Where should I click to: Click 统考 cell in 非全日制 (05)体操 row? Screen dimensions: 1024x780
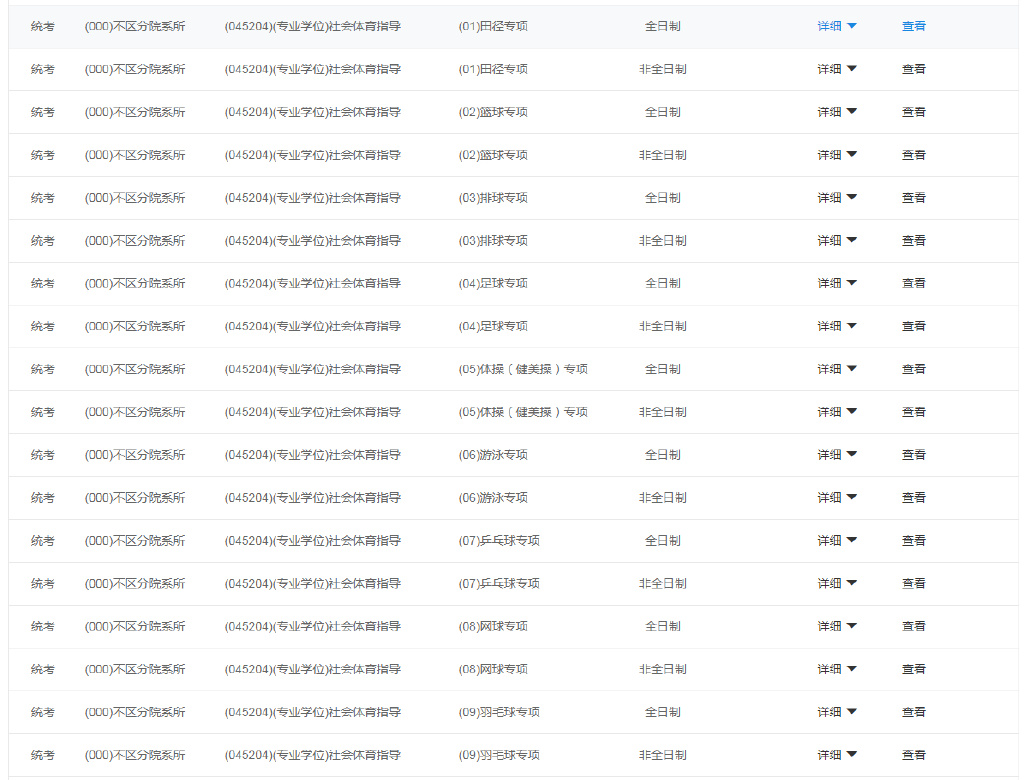coord(42,412)
